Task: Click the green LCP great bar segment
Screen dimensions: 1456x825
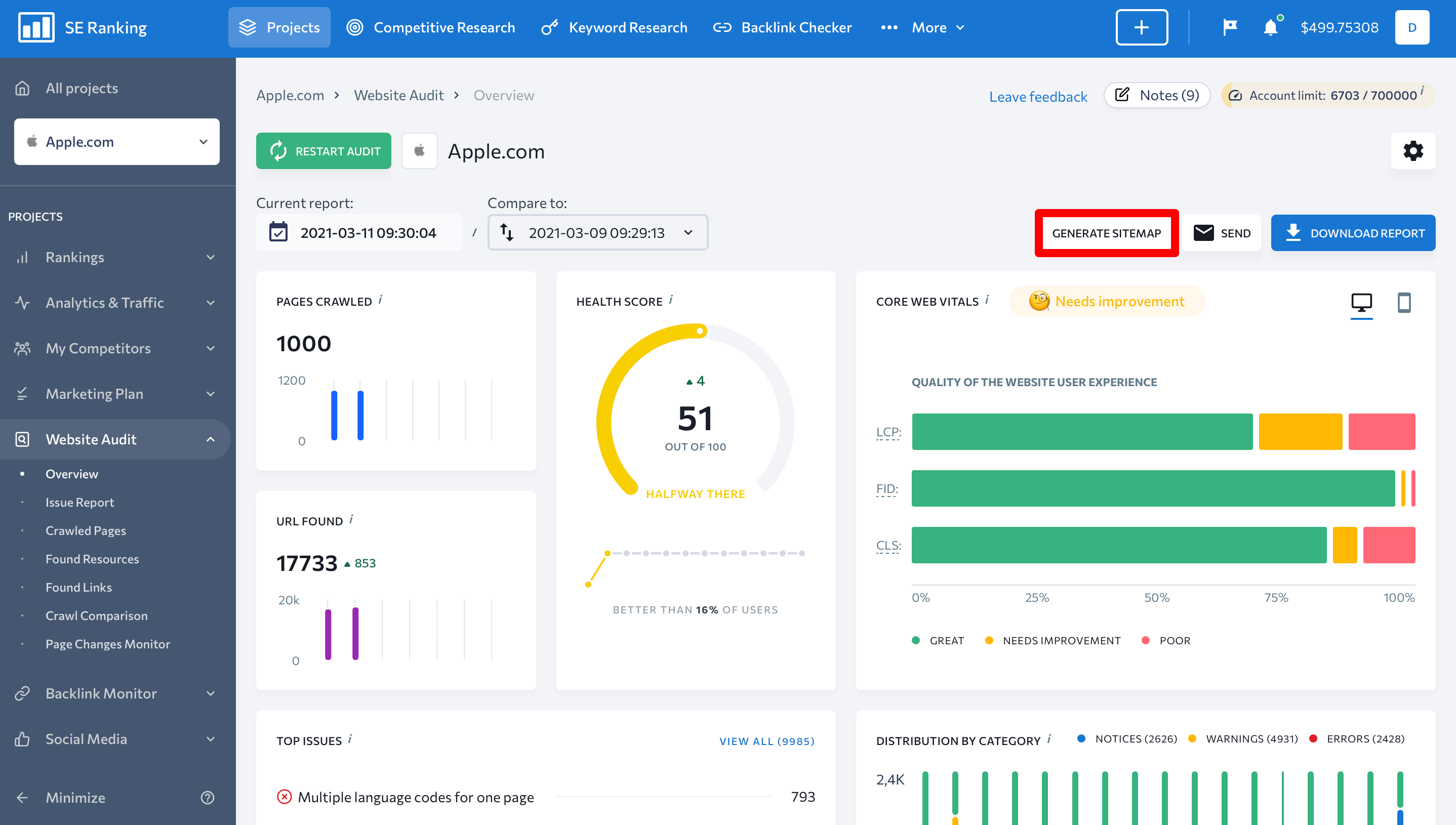Action: pos(1082,432)
